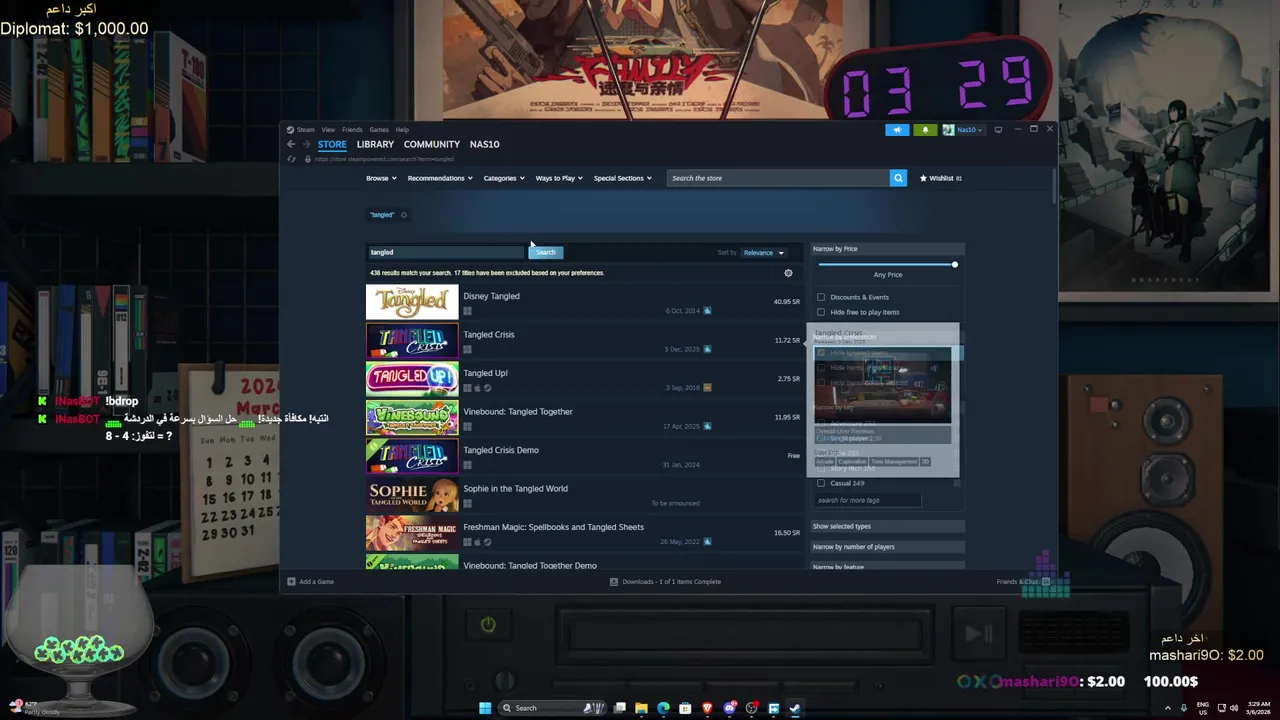Image resolution: width=1280 pixels, height=720 pixels.
Task: Expand the Recommendations dropdown
Action: 440,178
